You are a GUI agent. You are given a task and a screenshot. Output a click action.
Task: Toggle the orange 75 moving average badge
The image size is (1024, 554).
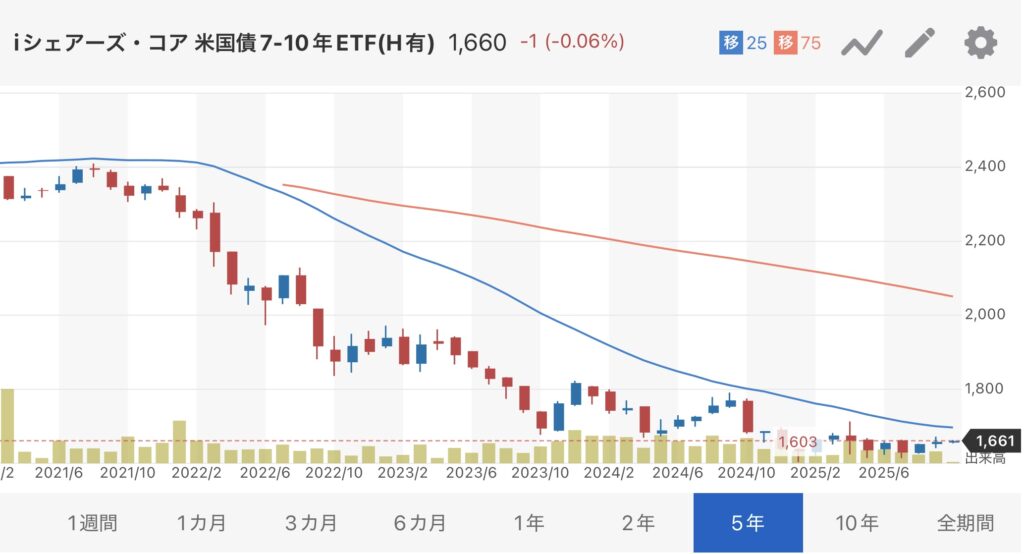click(798, 43)
